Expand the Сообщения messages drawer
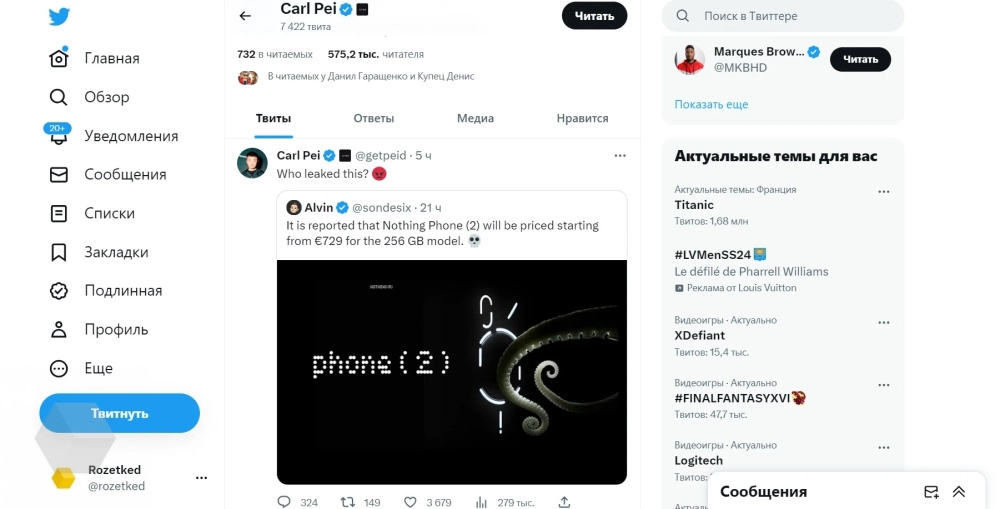The width and height of the screenshot is (1000, 509). 959,492
